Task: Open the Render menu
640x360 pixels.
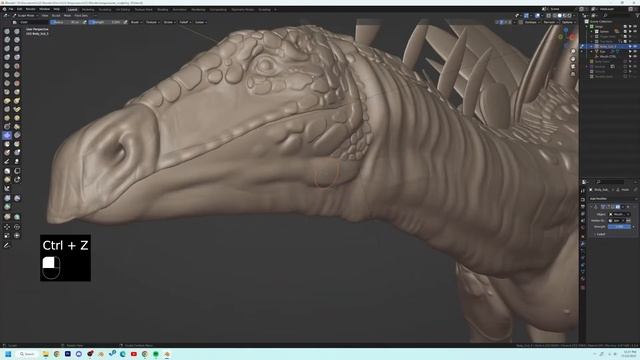Action: point(30,9)
